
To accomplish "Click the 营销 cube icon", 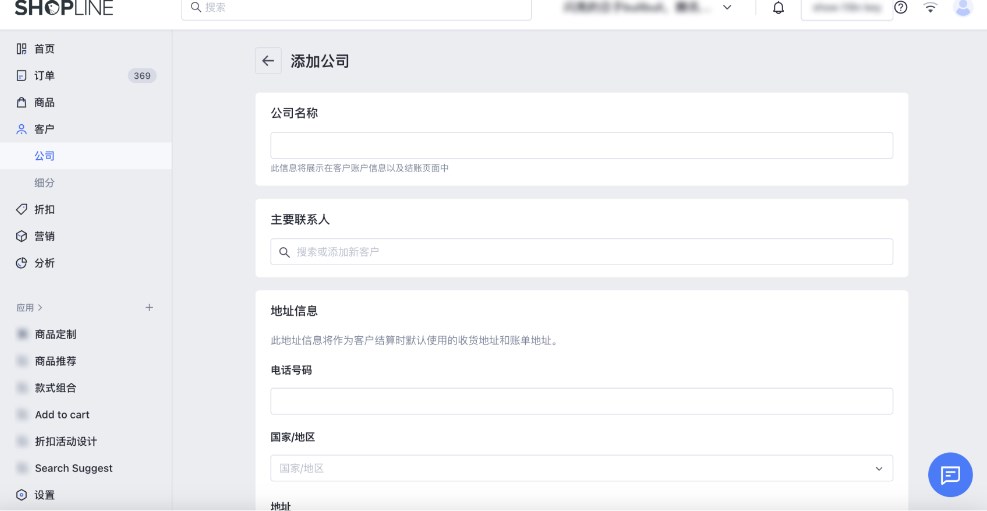I will pyautogui.click(x=21, y=236).
